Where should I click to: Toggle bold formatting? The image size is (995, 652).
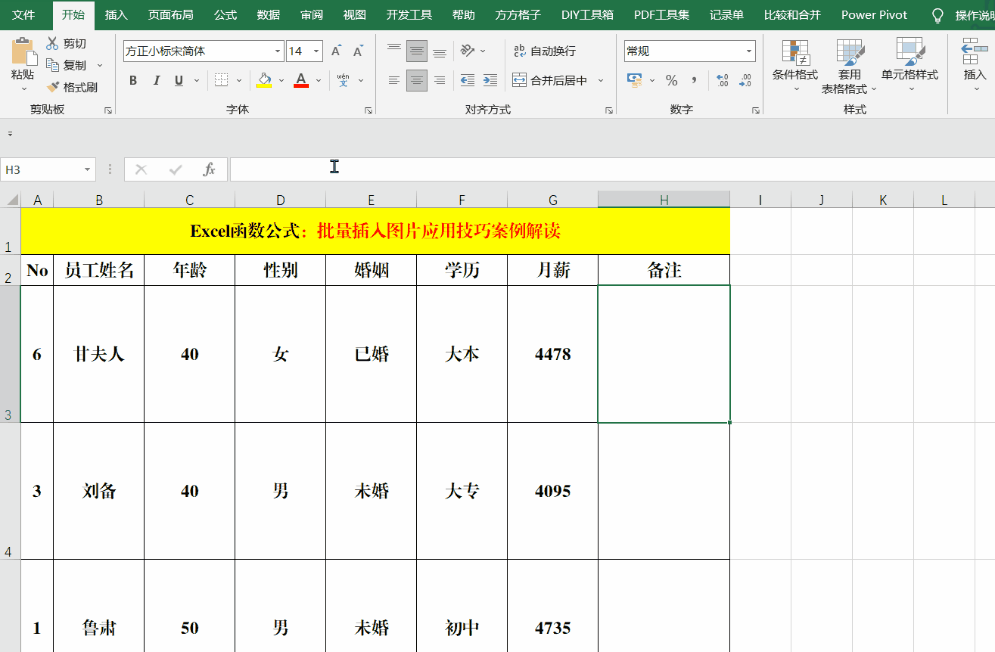point(133,80)
